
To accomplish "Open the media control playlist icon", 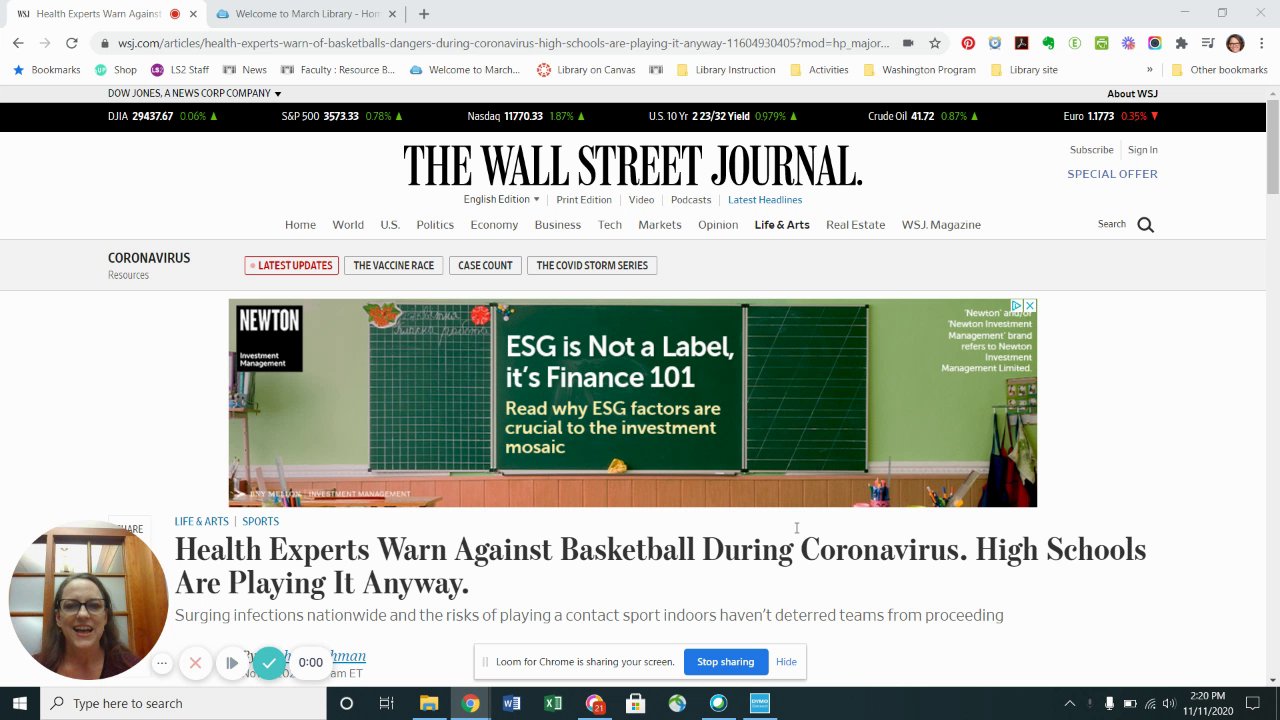I will (1208, 43).
